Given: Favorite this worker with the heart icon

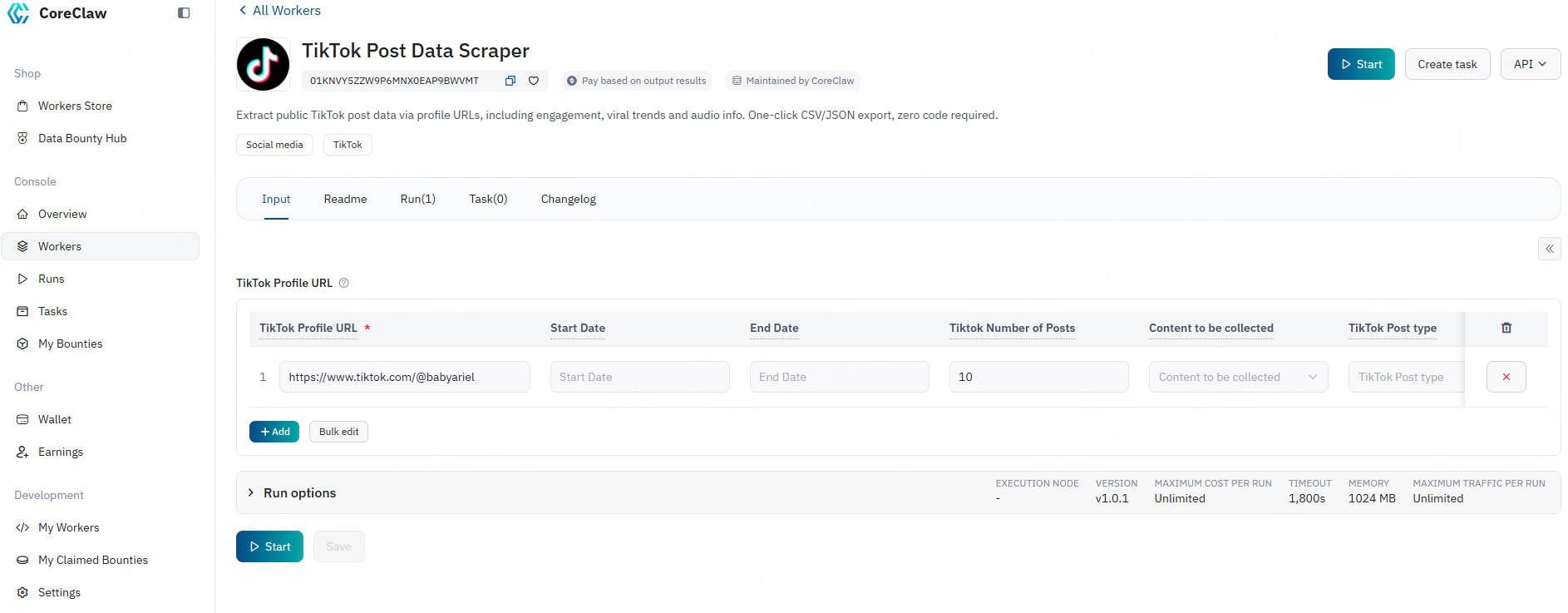Looking at the screenshot, I should pyautogui.click(x=534, y=81).
